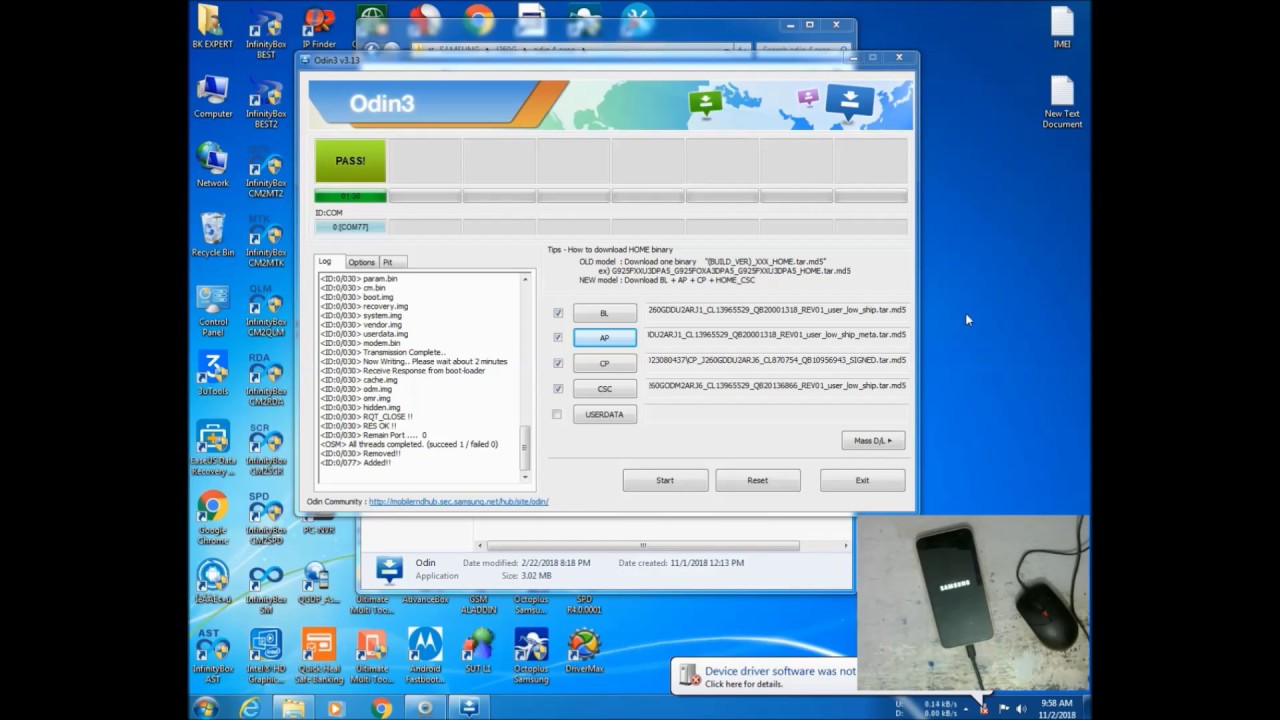Launch the InfinityBox CM2SCR shortcut
Viewport: 1280px width, 720px height.
(266, 449)
